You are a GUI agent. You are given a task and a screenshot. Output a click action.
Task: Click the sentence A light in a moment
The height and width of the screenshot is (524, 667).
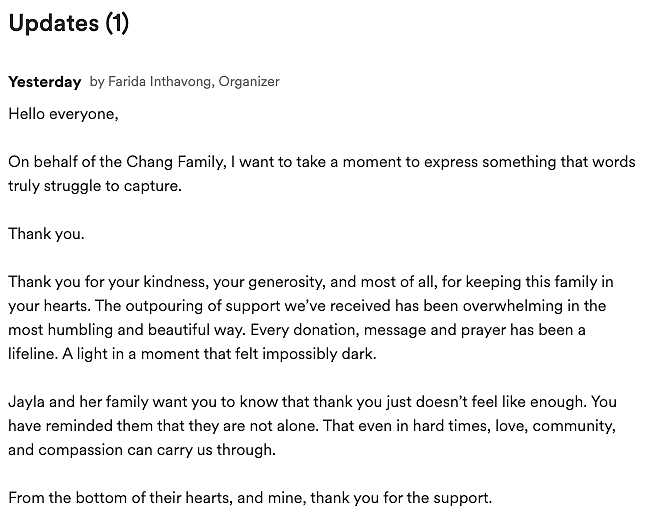click(219, 354)
